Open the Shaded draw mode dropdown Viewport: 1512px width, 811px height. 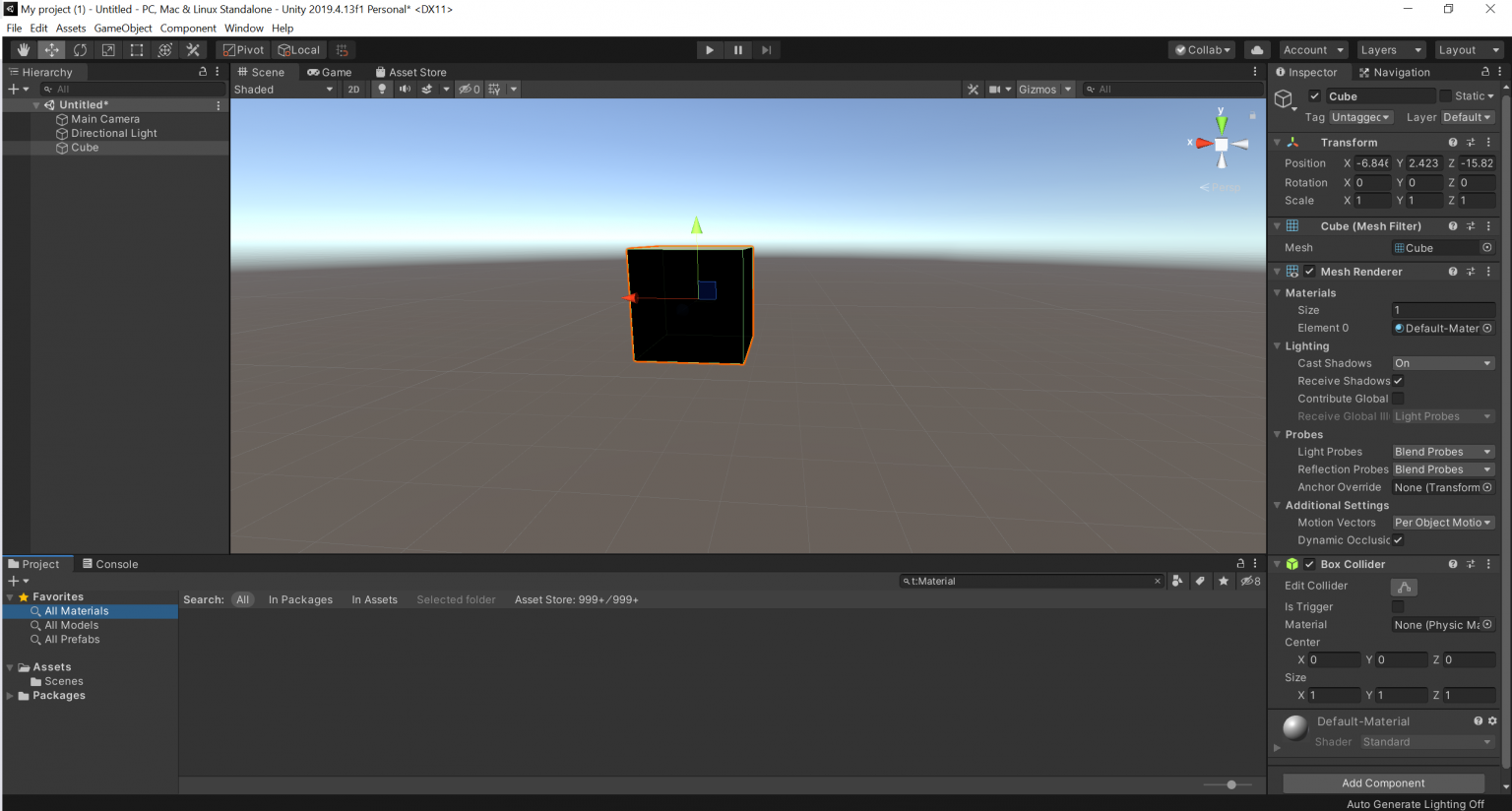pyautogui.click(x=283, y=89)
